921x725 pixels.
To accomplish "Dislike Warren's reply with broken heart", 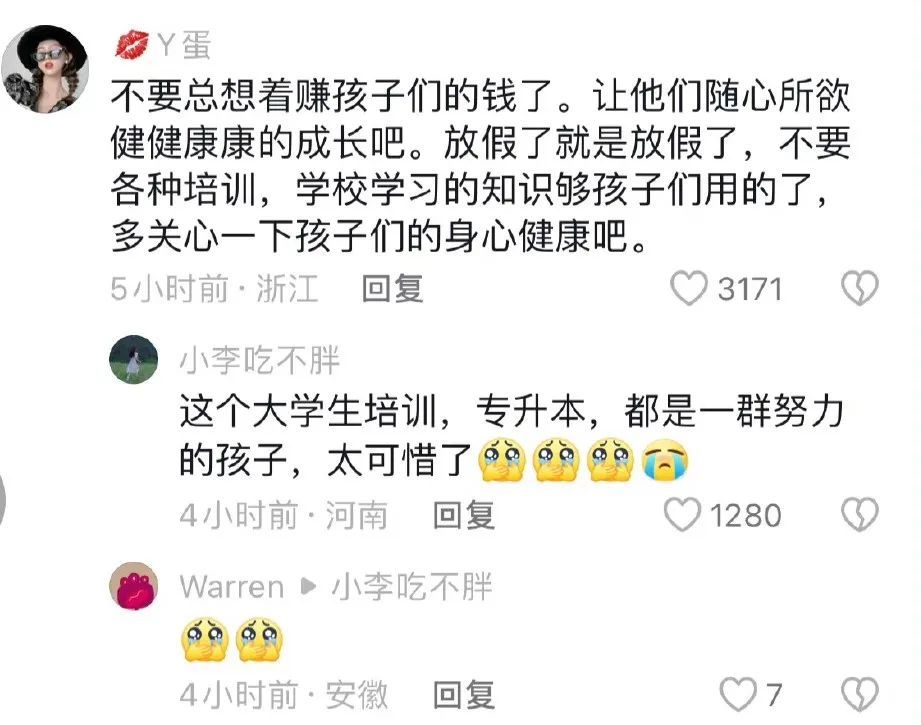I will 859,694.
